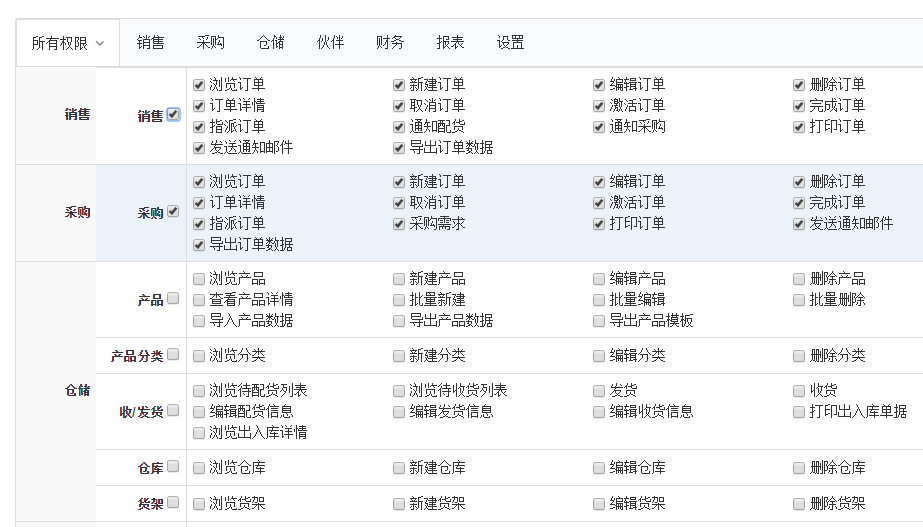Viewport: 923px width, 527px height.
Task: Uncheck the 采购 group select-all checkbox
Action: pyautogui.click(x=174, y=212)
